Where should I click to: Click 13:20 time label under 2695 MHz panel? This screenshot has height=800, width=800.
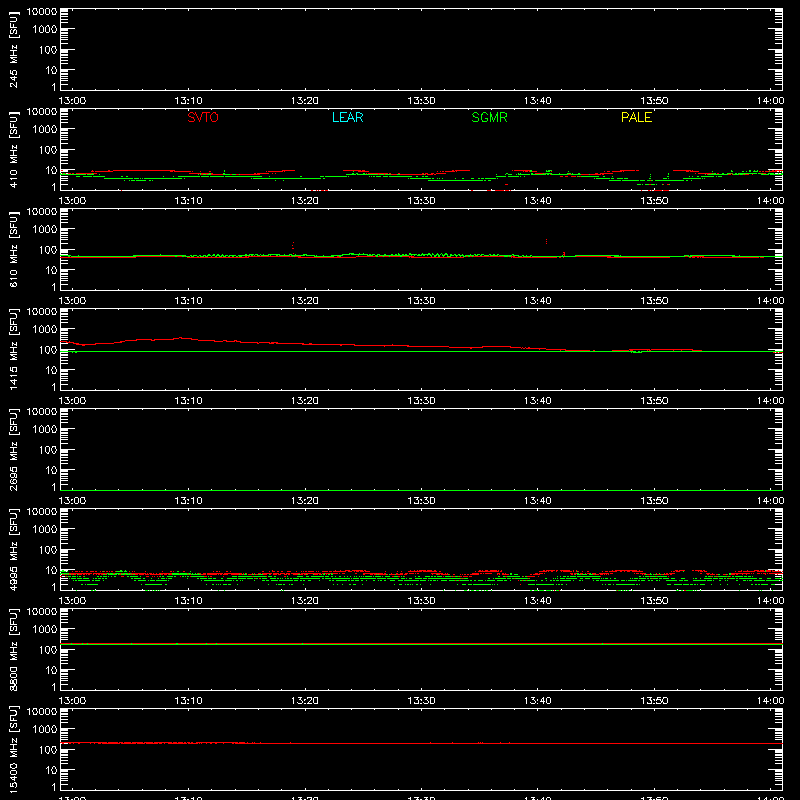point(305,501)
